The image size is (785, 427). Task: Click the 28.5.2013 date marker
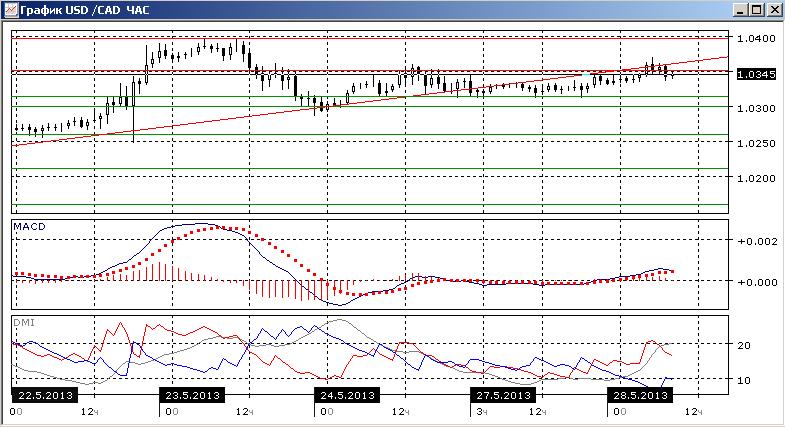point(640,395)
